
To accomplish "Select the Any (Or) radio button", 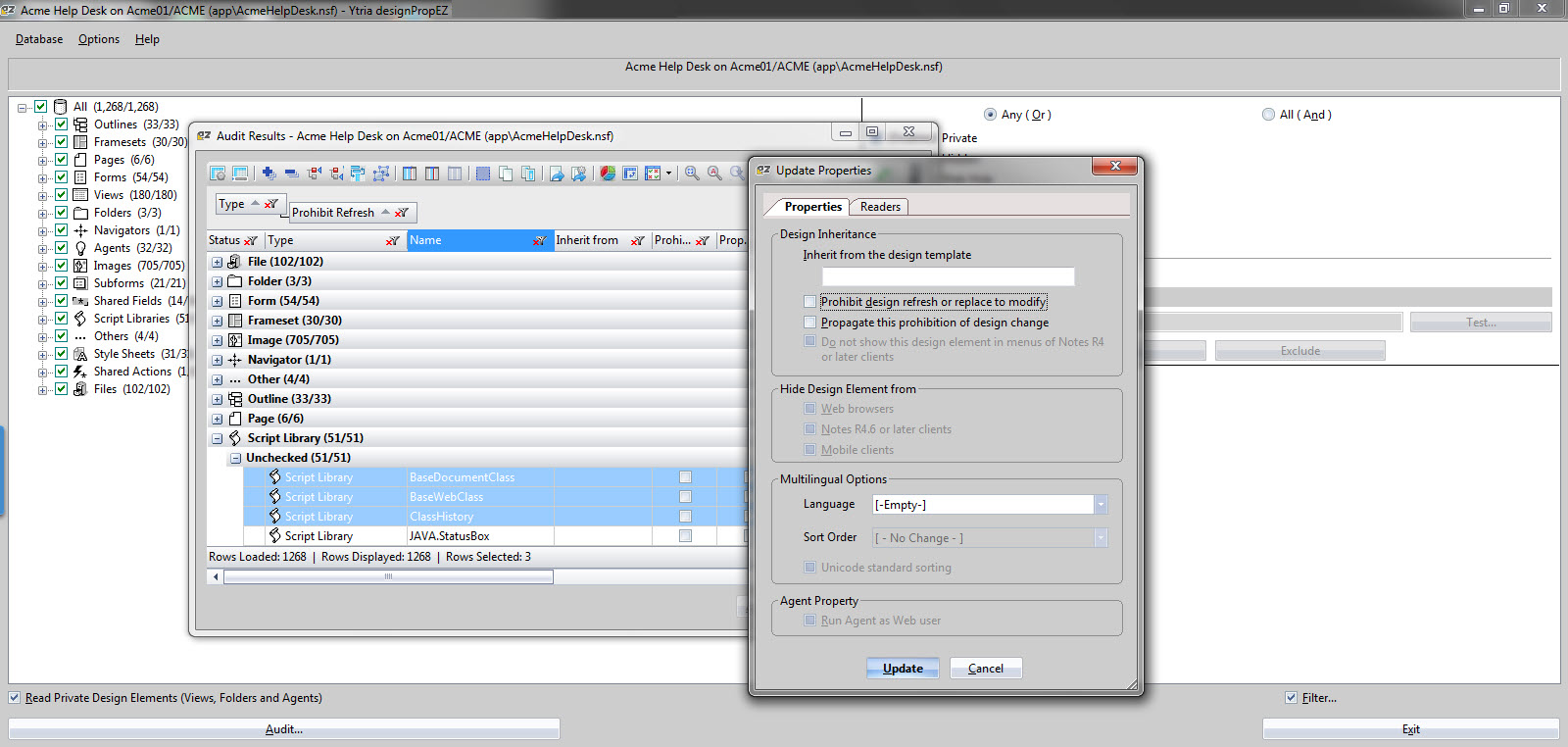I will click(x=991, y=115).
